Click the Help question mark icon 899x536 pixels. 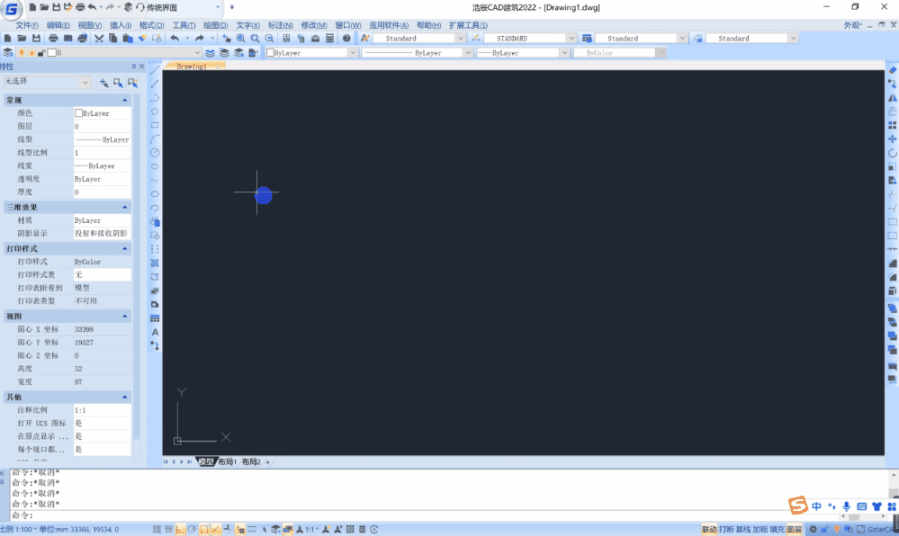pos(346,38)
